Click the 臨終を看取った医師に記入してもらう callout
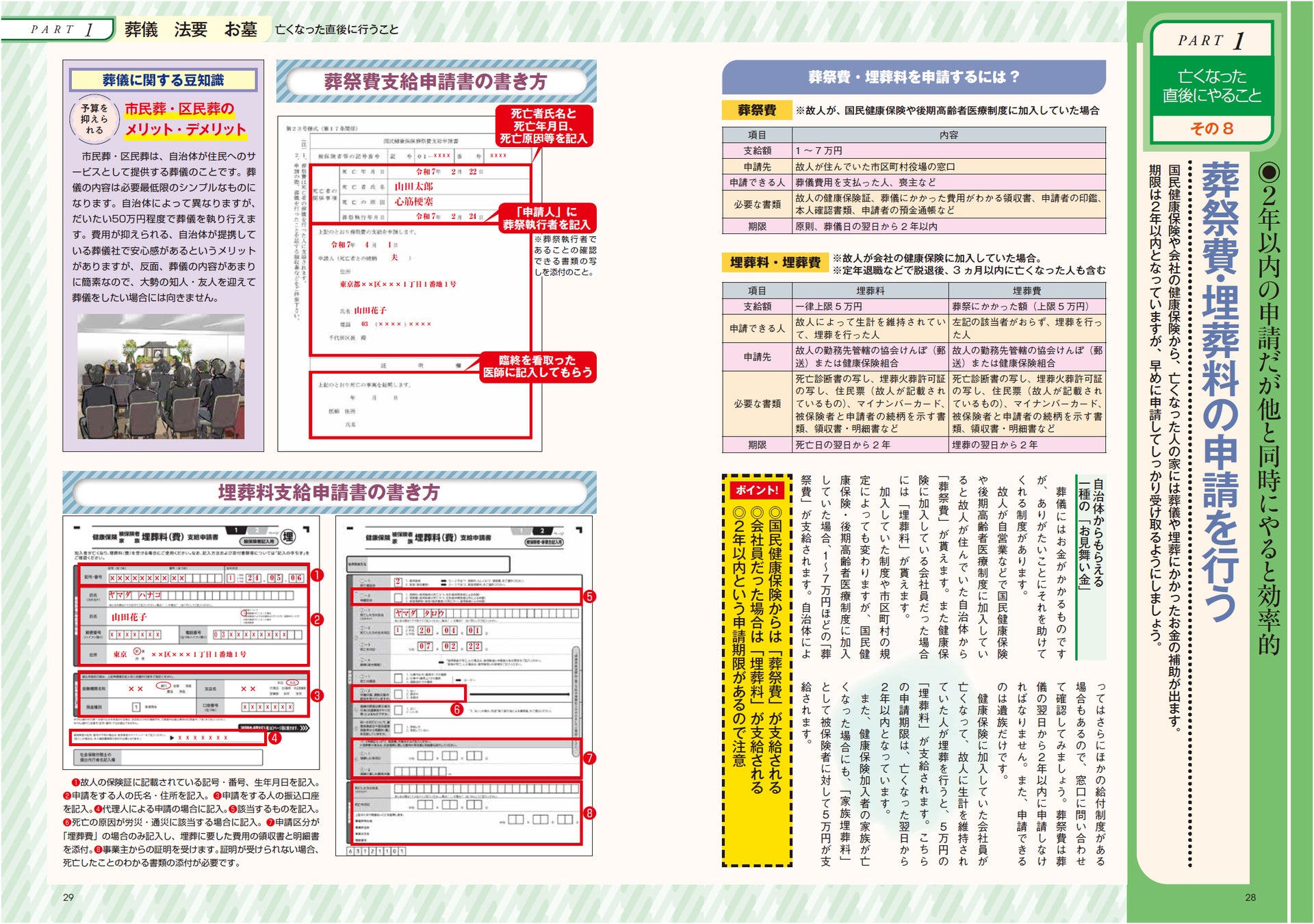Image resolution: width=1314 pixels, height=924 pixels. (x=537, y=366)
